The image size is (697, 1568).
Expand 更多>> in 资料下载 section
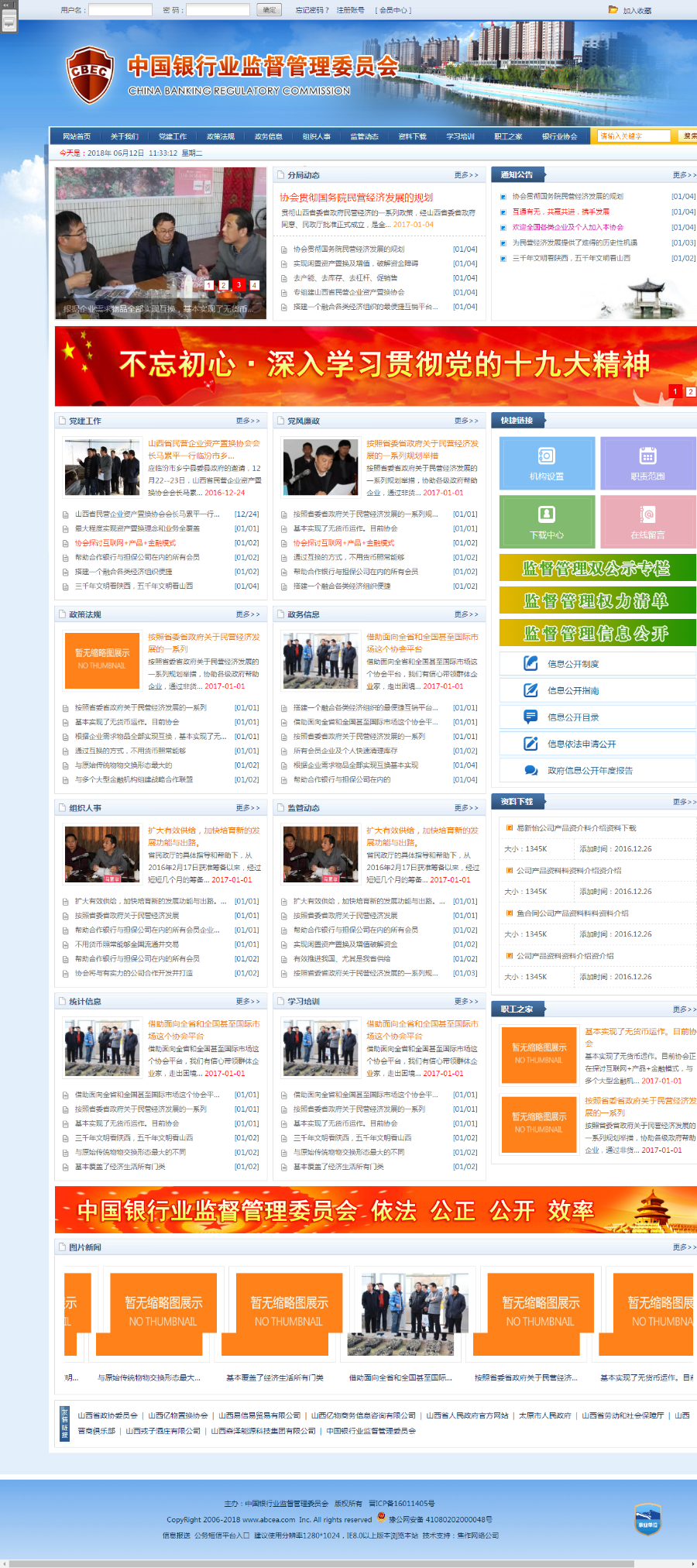(x=685, y=802)
